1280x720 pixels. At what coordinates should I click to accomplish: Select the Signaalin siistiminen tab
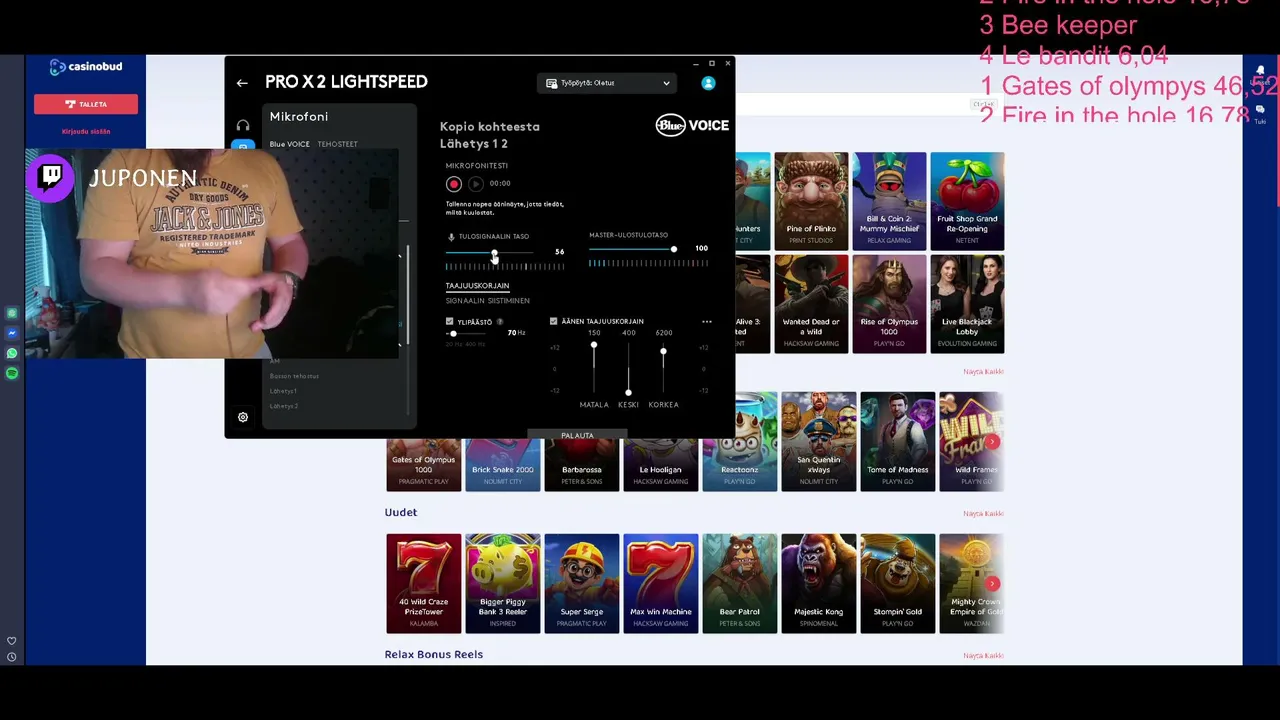(x=488, y=301)
